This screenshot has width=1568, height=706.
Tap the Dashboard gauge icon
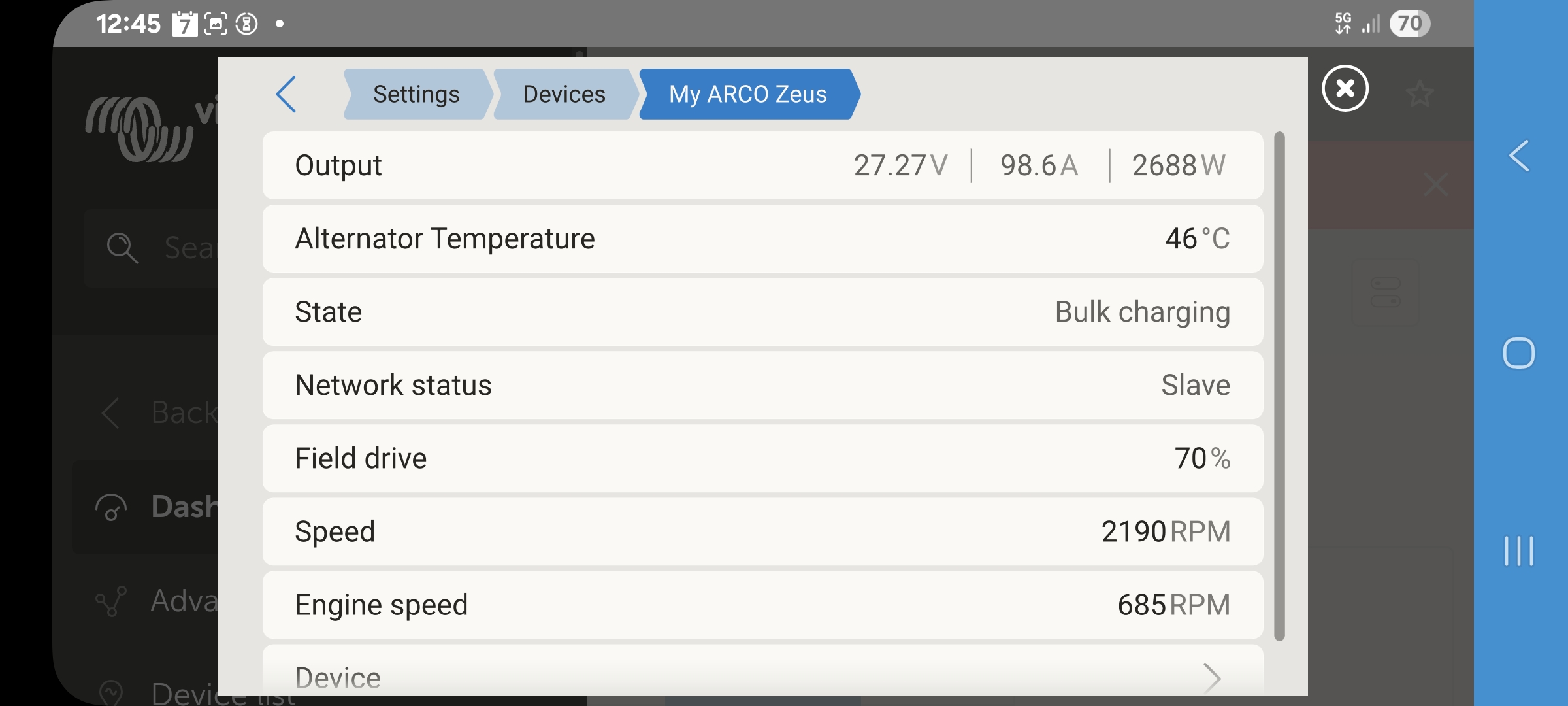pyautogui.click(x=111, y=507)
